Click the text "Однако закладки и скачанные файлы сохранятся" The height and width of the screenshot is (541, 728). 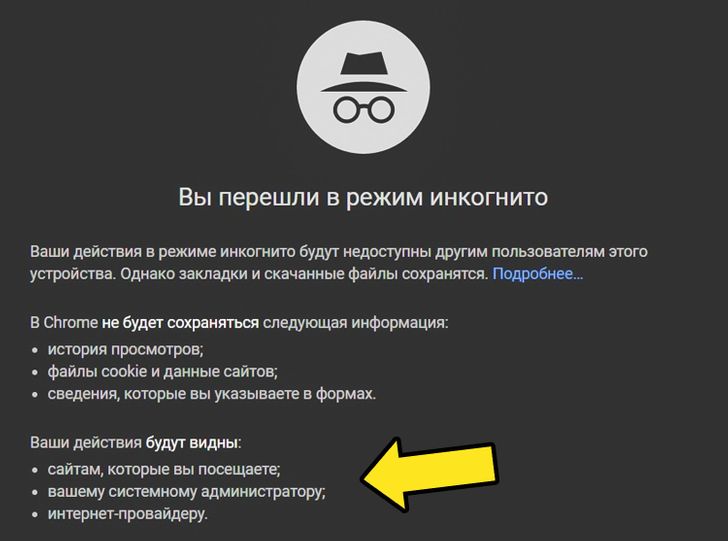tap(304, 274)
